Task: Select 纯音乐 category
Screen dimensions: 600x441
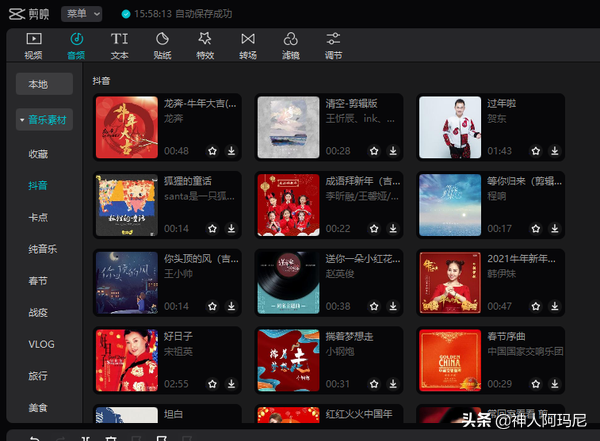Action: click(42, 249)
